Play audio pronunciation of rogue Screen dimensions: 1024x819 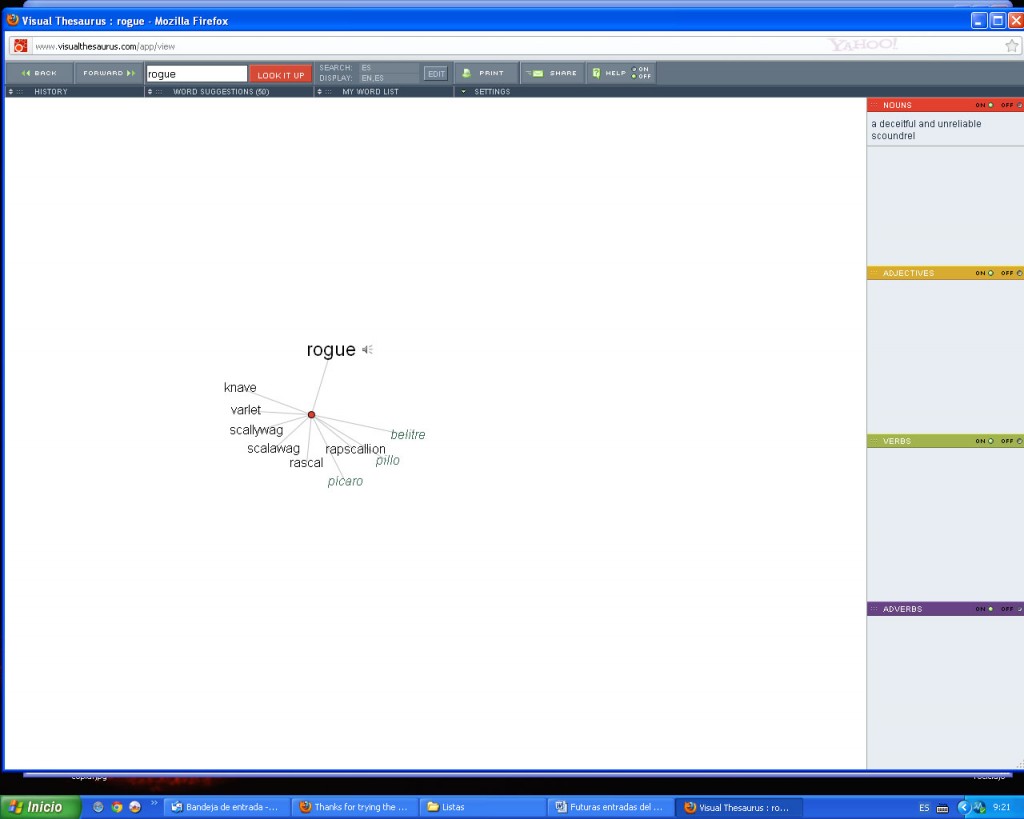(x=367, y=350)
